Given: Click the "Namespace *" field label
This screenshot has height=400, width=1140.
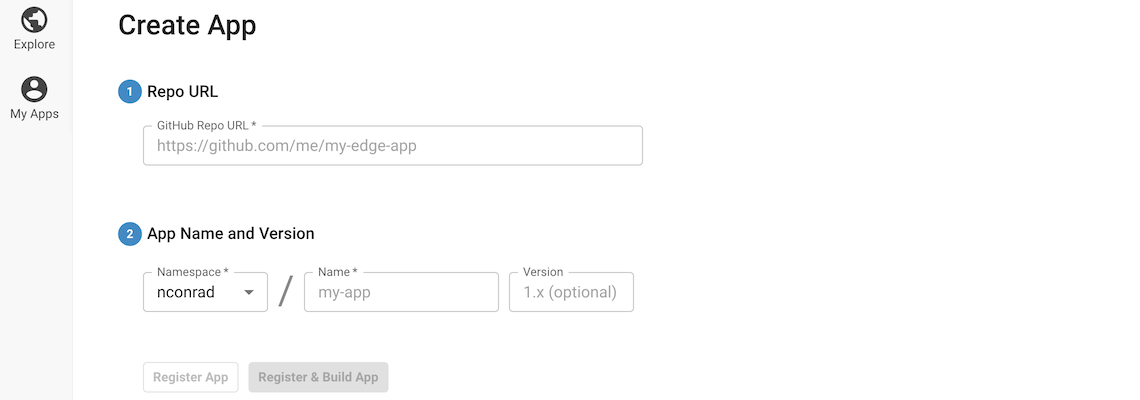Looking at the screenshot, I should [193, 272].
